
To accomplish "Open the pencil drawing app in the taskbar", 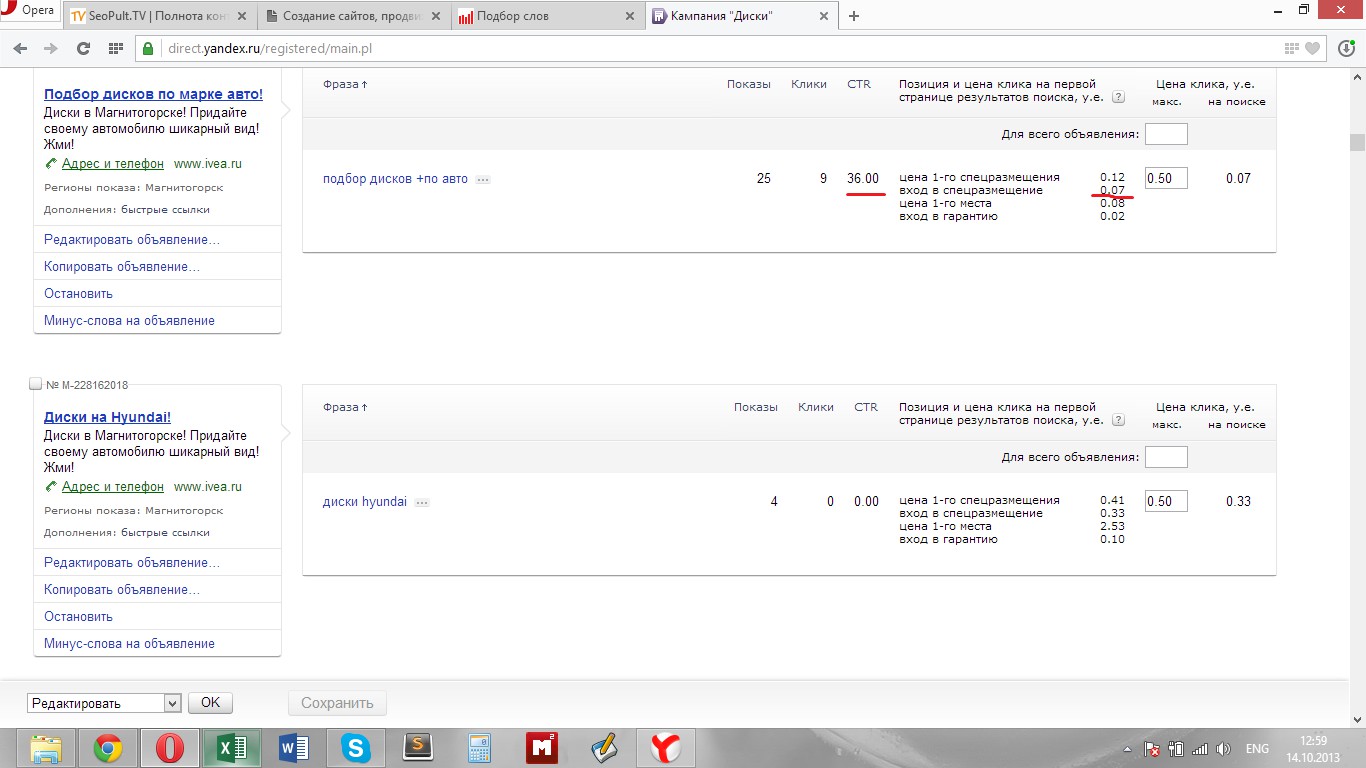I will click(603, 748).
